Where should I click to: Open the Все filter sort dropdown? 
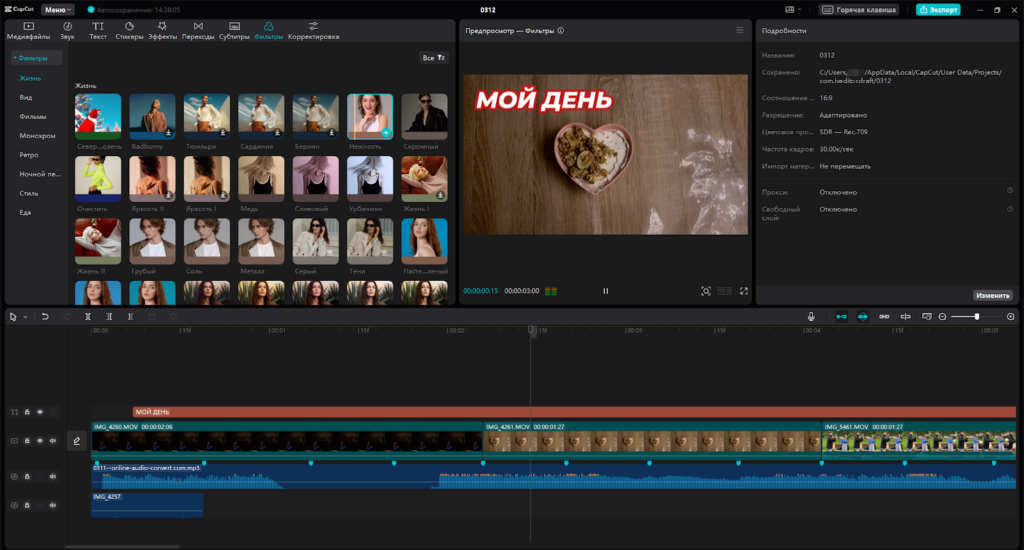click(434, 58)
